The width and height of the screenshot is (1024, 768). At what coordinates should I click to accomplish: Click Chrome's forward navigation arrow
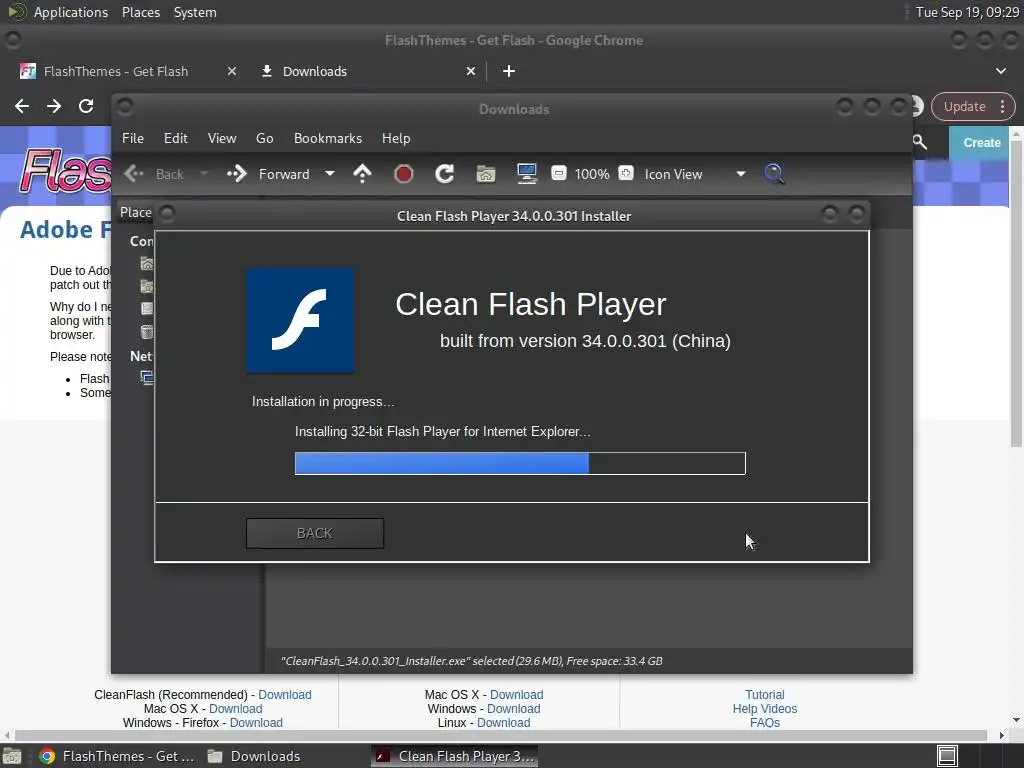tap(54, 106)
